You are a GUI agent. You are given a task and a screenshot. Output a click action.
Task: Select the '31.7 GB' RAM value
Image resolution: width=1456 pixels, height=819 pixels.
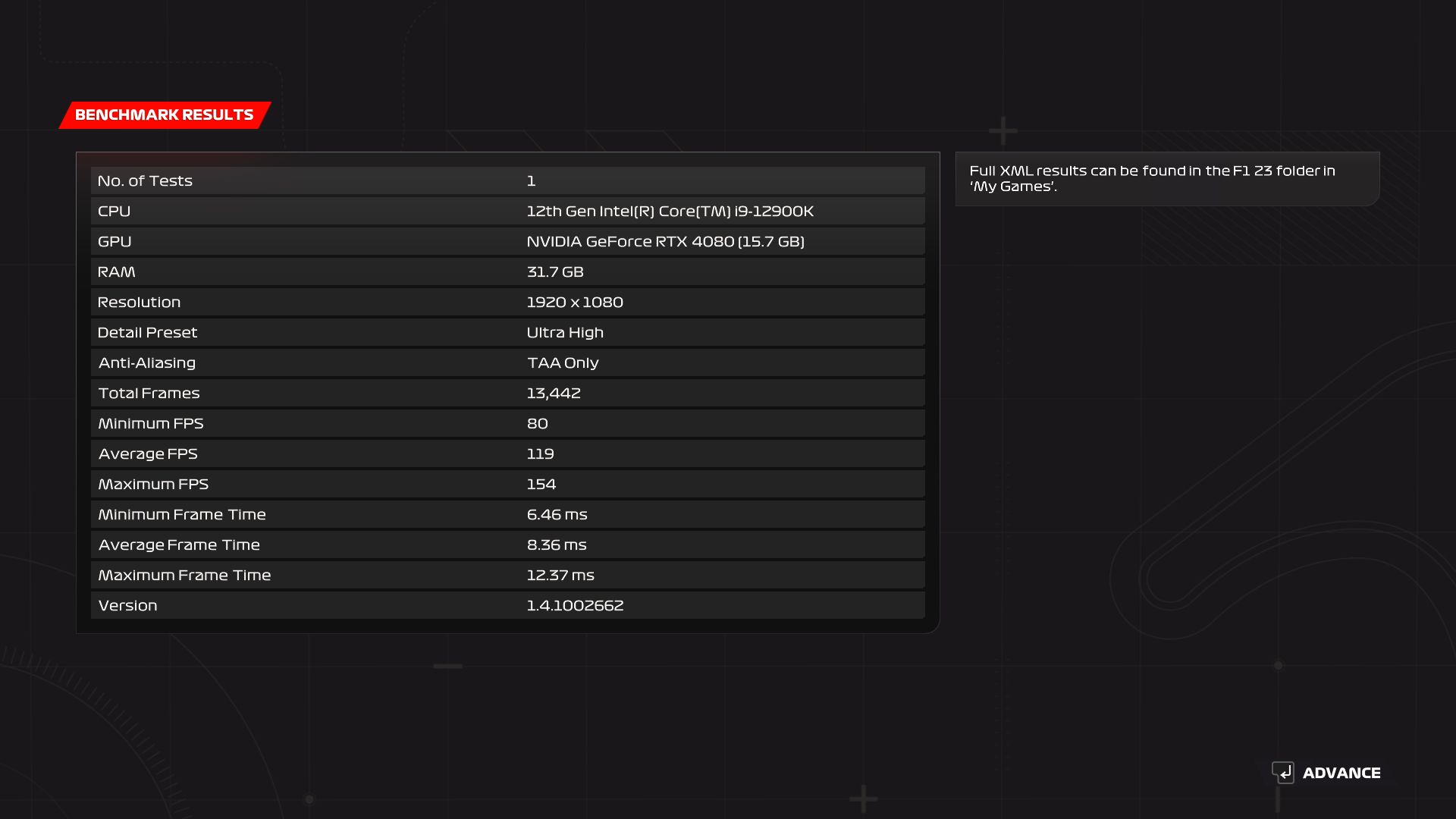555,271
